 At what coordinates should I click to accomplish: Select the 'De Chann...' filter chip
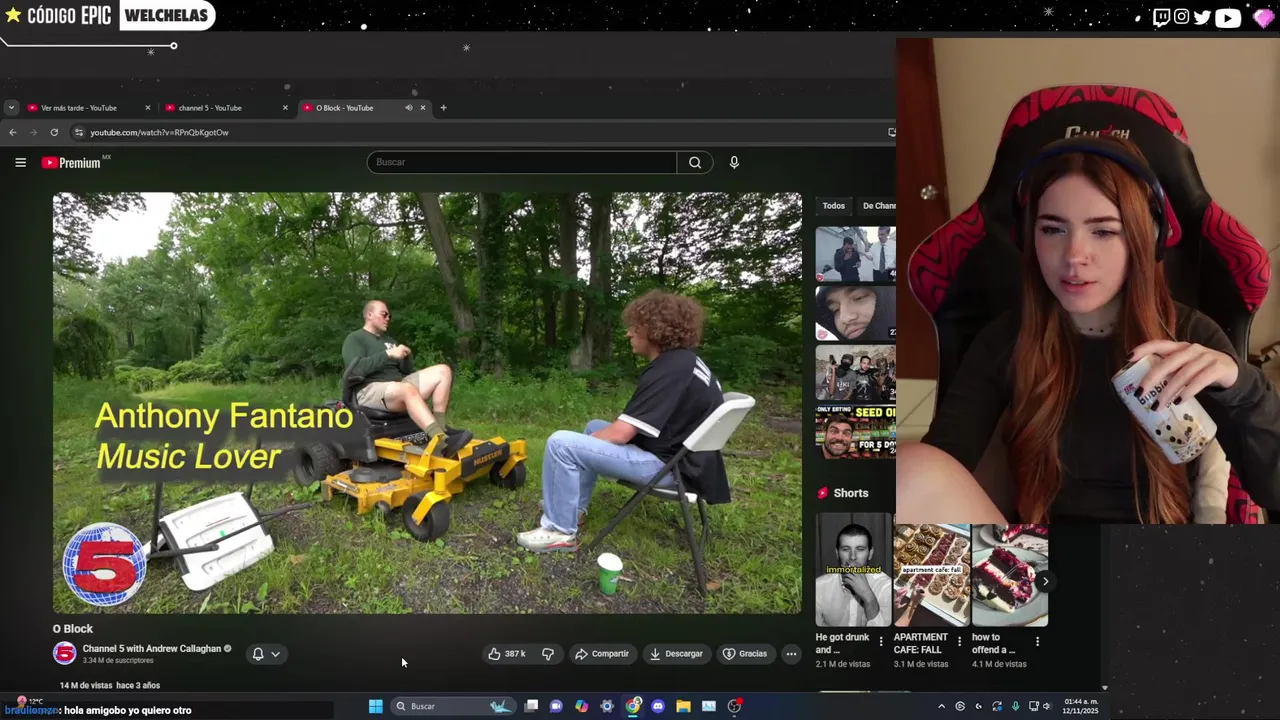click(x=878, y=206)
